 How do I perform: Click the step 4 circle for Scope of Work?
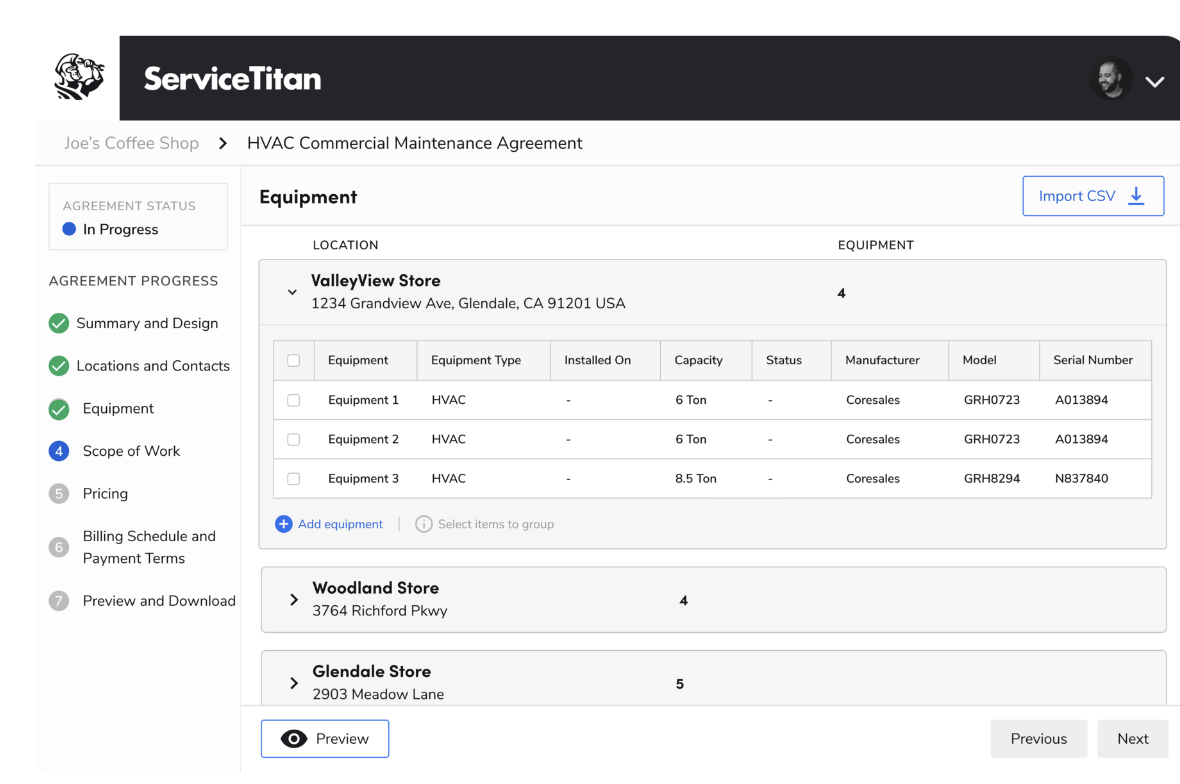(x=59, y=451)
